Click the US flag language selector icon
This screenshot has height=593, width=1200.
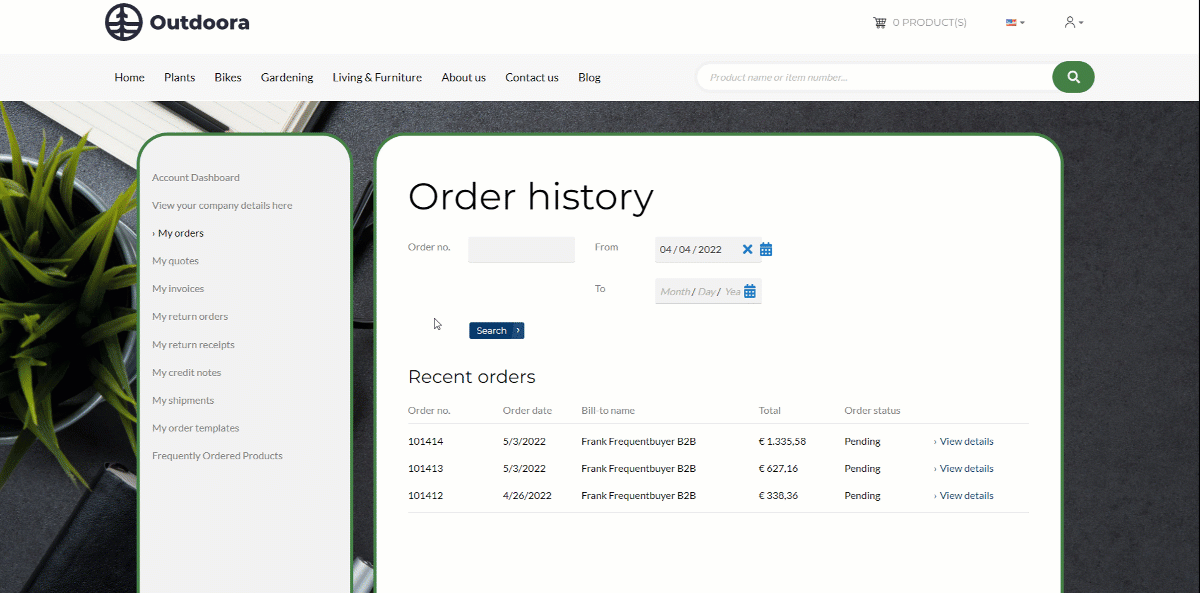(x=1010, y=21)
